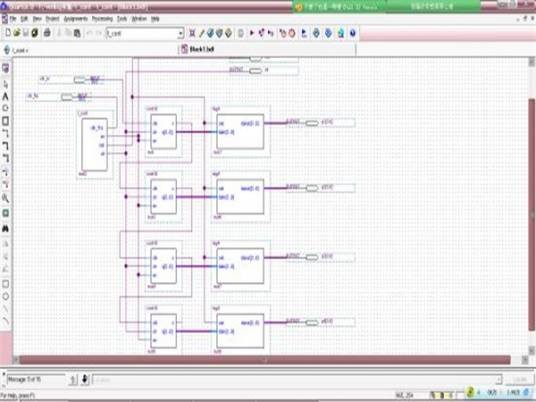Click the Stop Processing red icon
The height and width of the screenshot is (402, 536).
tap(292, 33)
